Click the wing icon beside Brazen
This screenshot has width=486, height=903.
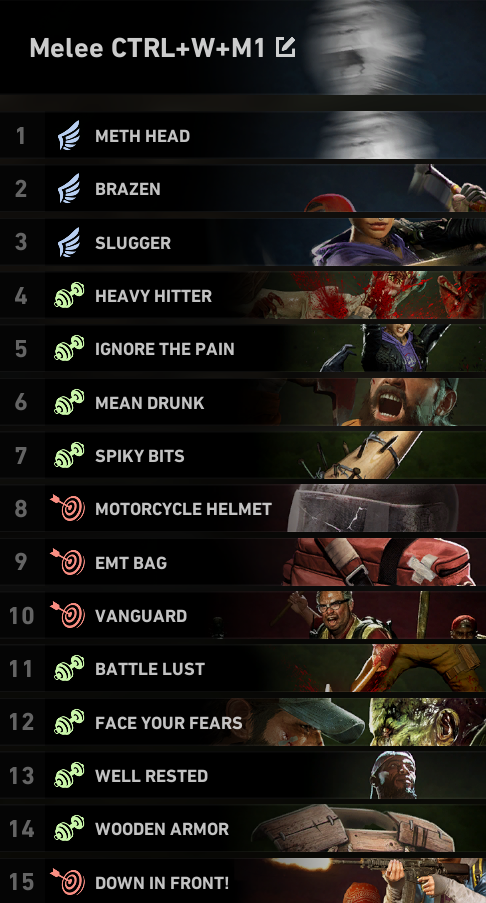(69, 189)
